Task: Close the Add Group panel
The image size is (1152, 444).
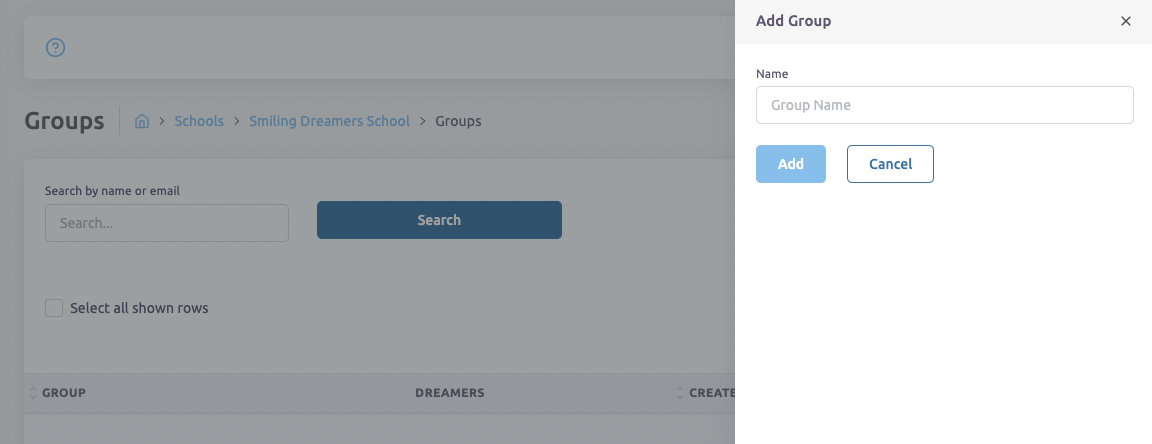Action: pyautogui.click(x=1125, y=21)
